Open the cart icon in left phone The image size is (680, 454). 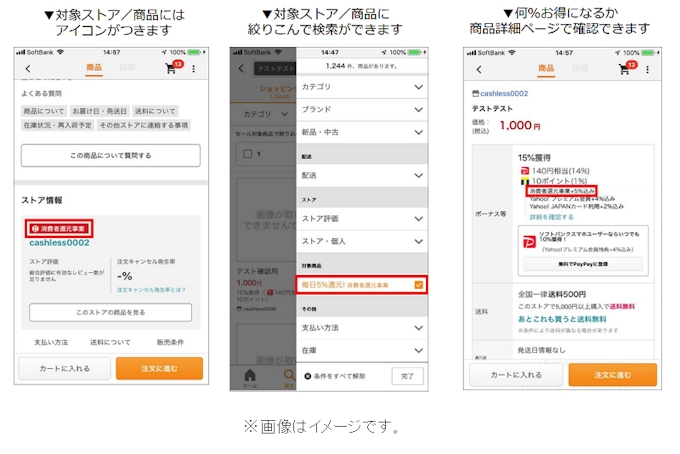pyautogui.click(x=171, y=68)
